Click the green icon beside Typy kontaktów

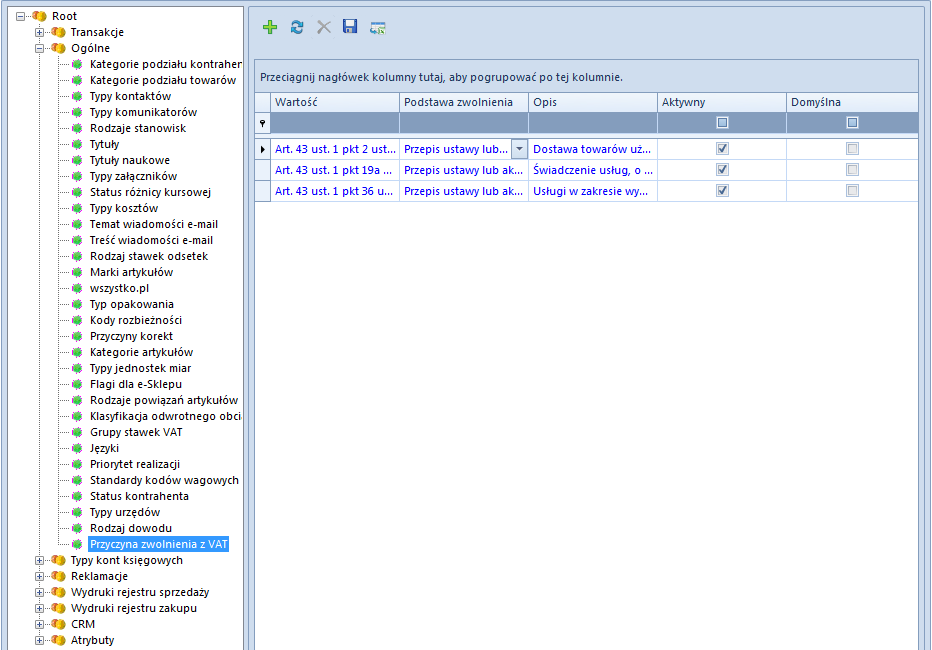77,96
